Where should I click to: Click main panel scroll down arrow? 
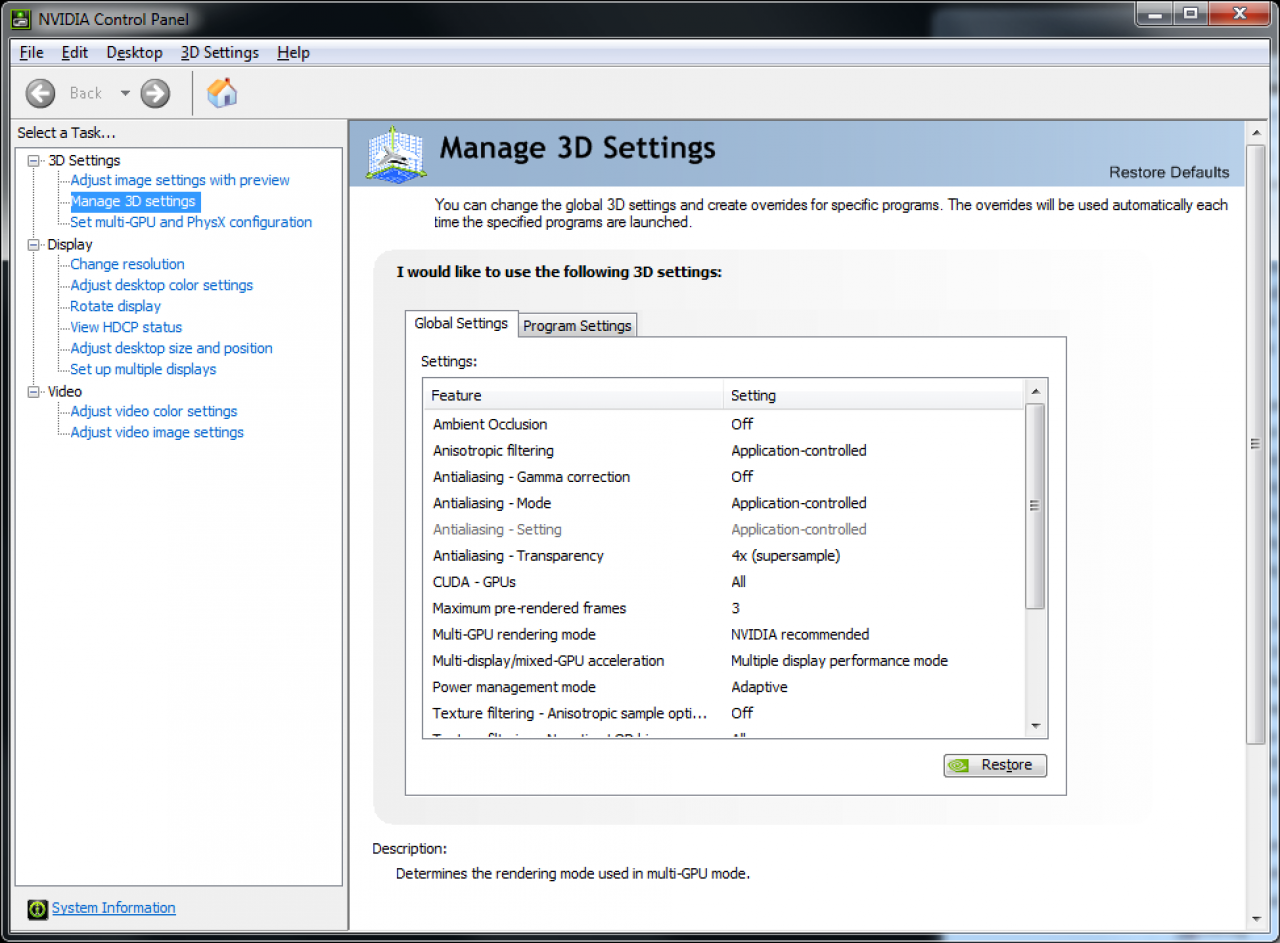[1257, 919]
